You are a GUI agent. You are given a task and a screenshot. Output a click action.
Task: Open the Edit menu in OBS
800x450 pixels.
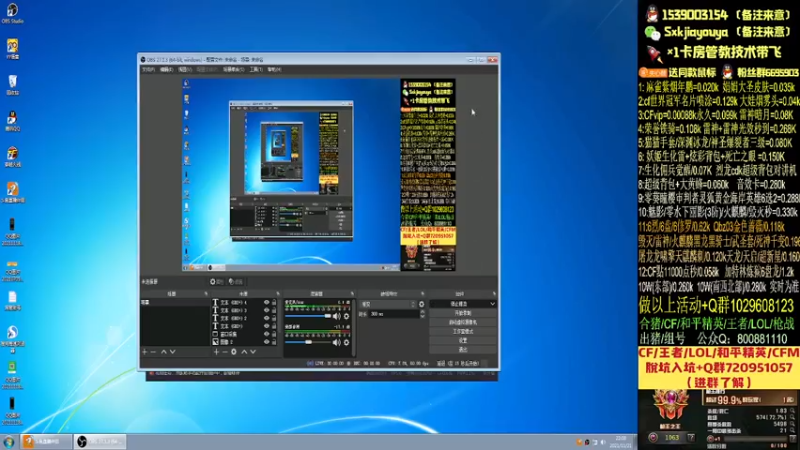point(166,69)
